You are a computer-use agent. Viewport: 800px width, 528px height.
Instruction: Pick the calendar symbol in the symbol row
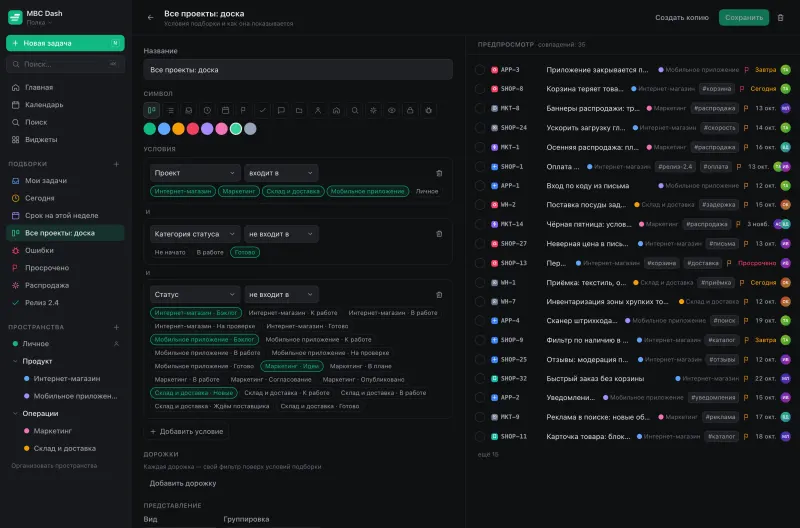pyautogui.click(x=226, y=110)
